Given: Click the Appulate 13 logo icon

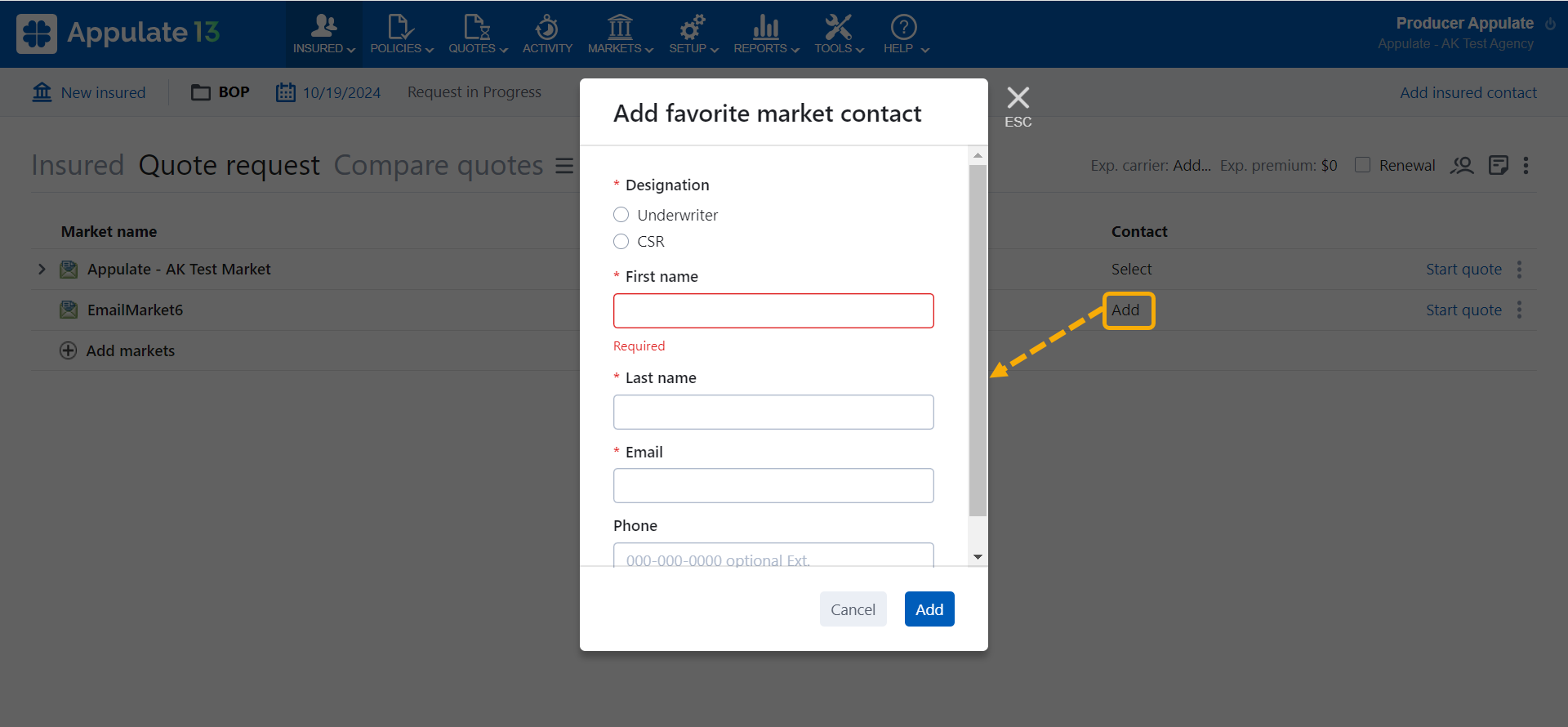Looking at the screenshot, I should pos(37,33).
